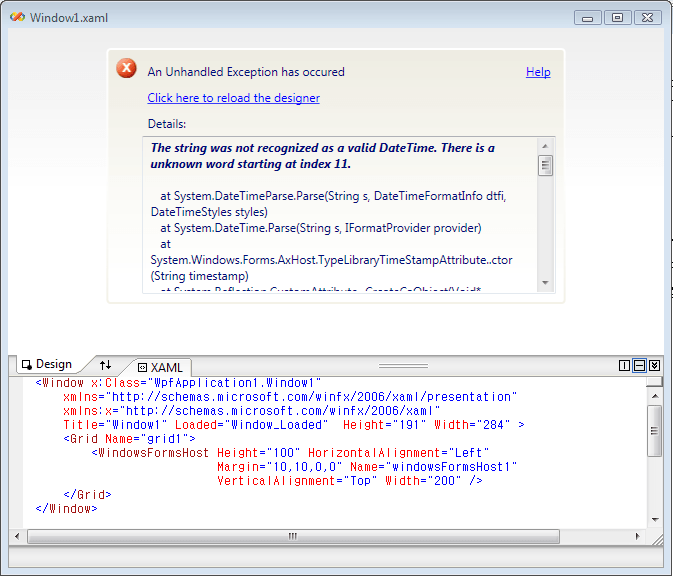Click horizontal scrollbar right arrow

coord(637,536)
